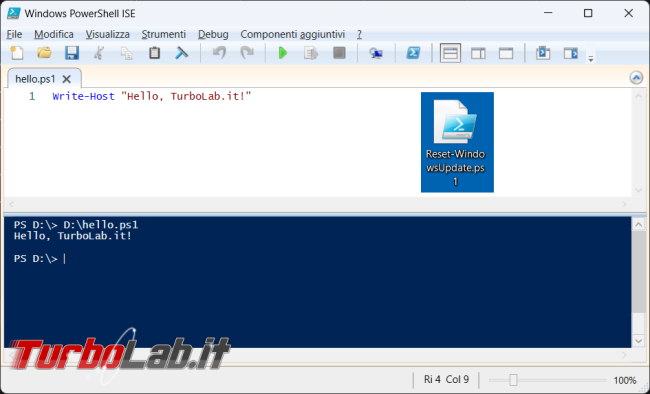Click the "Hello, TurboLab.it!" output line

click(x=73, y=236)
